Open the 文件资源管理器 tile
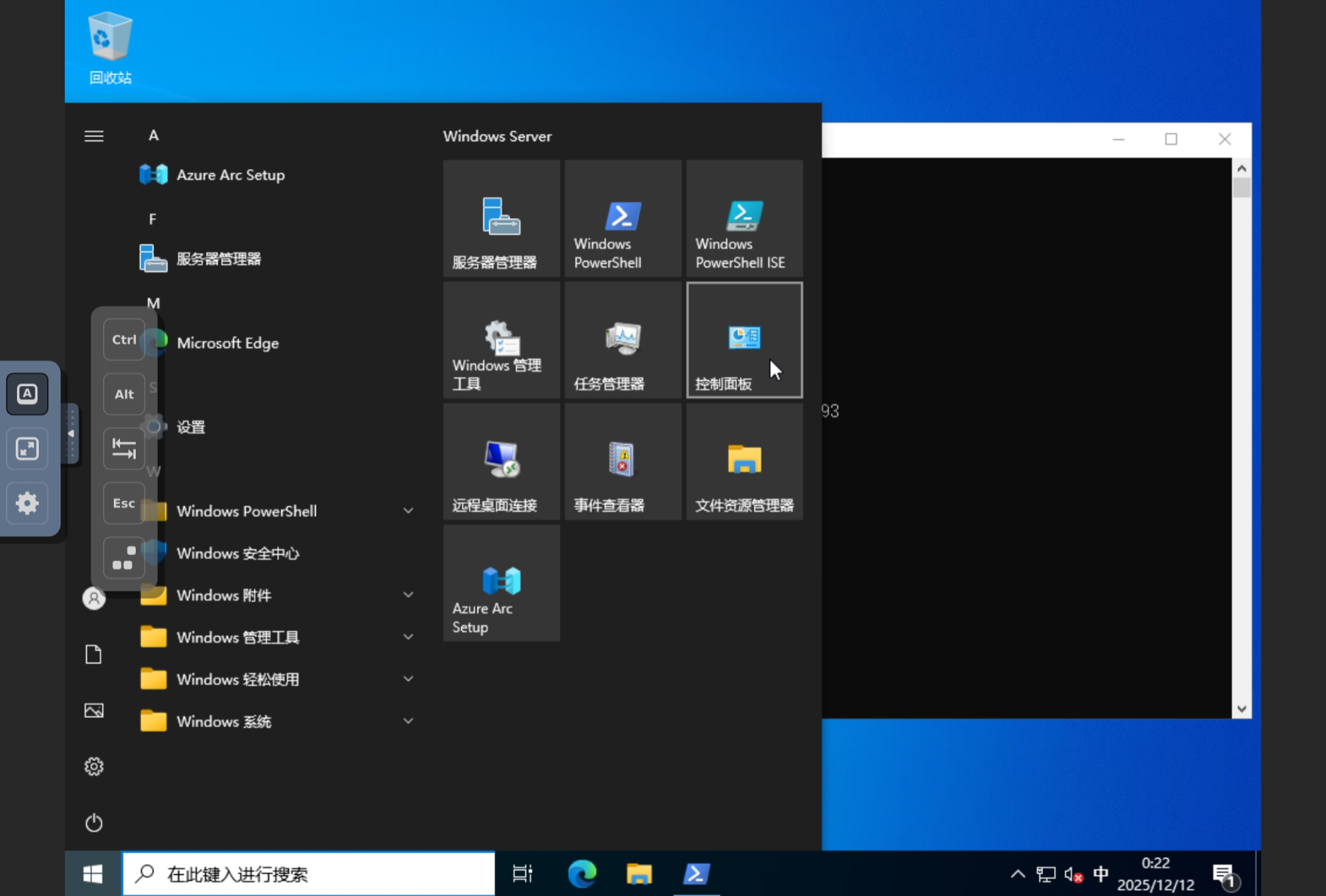 [x=744, y=462]
